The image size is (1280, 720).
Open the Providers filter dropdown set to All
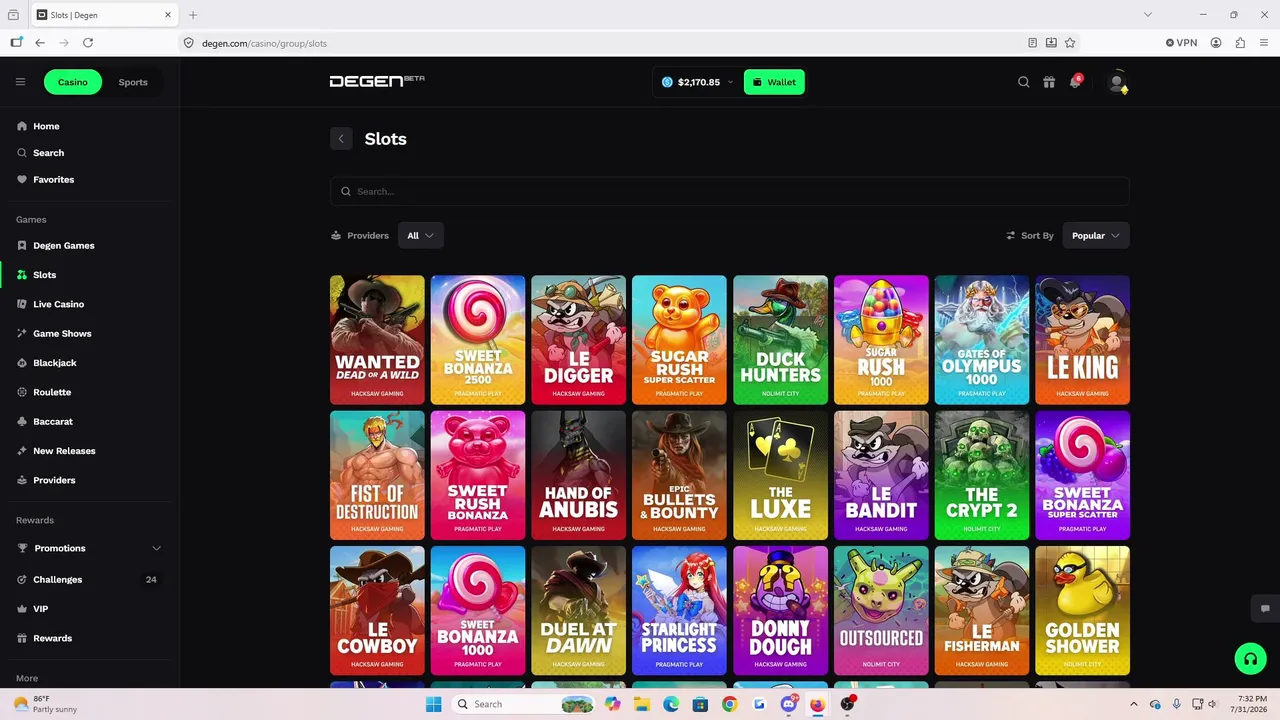coord(420,235)
